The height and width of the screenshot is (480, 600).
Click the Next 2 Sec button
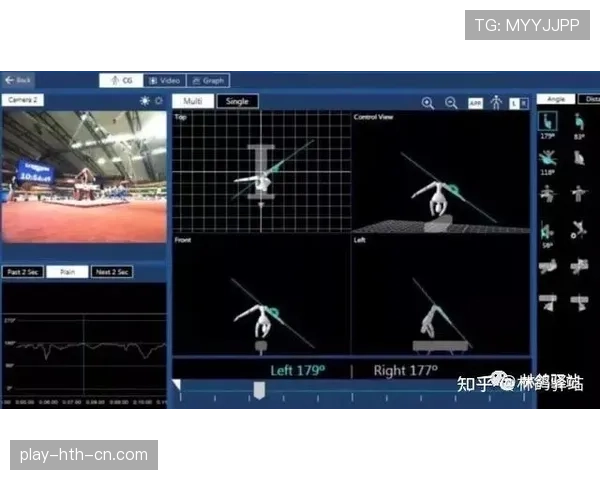[x=112, y=272]
